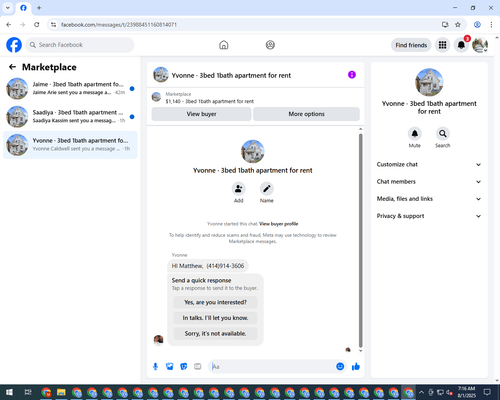This screenshot has width=500, height=400.
Task: Open View buyer profile link
Action: (279, 224)
